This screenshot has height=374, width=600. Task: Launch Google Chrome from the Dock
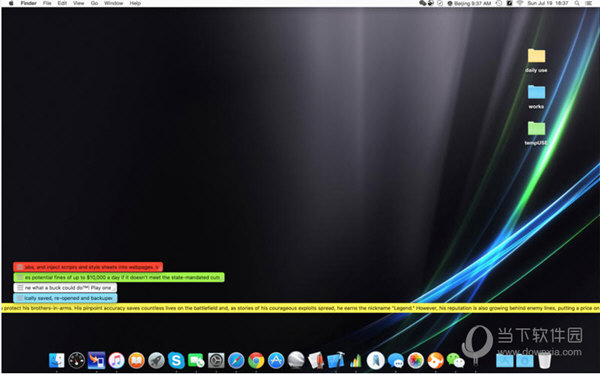[256, 360]
